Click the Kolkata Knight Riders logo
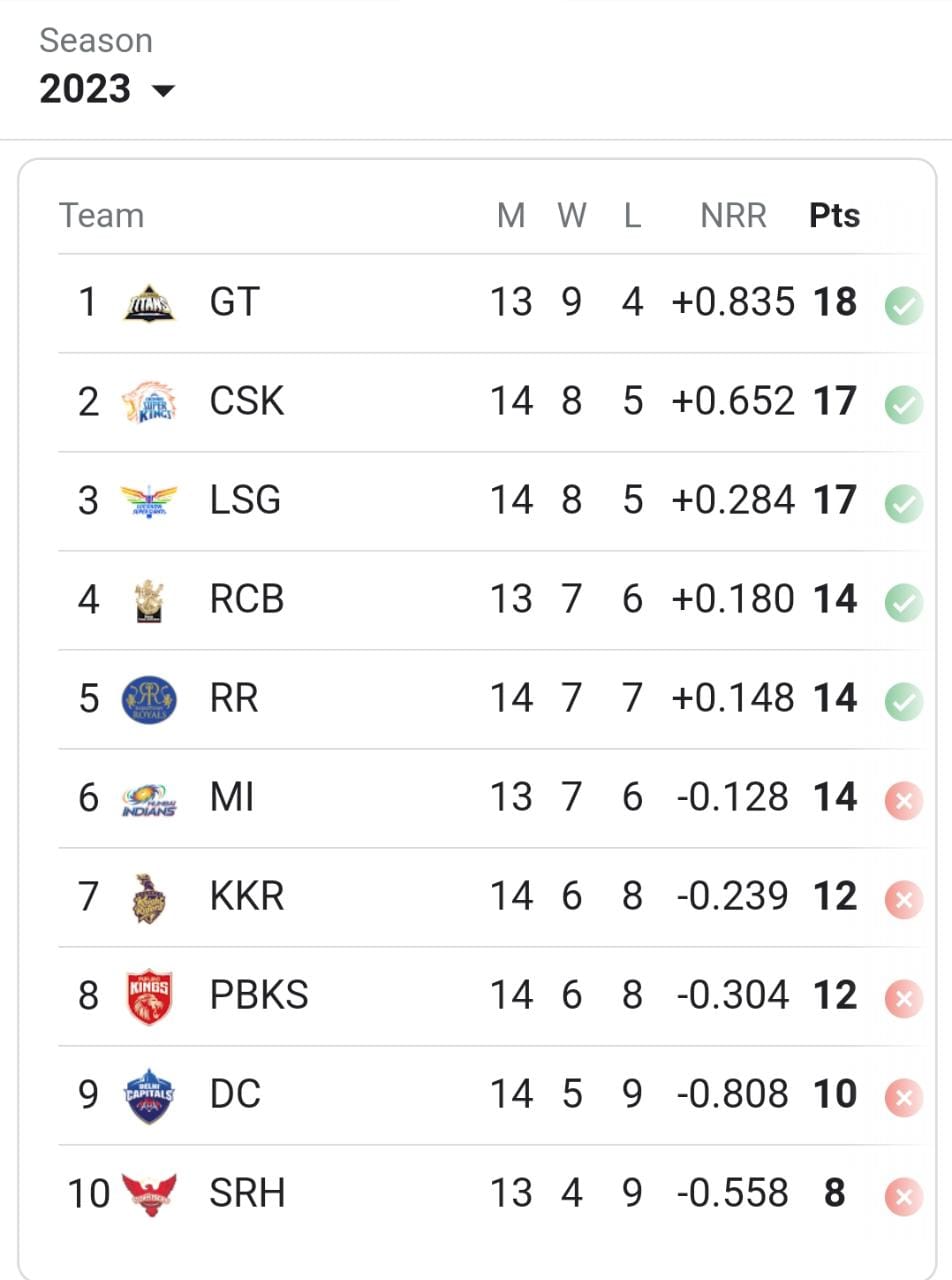Viewport: 952px width, 1280px height. click(x=149, y=897)
